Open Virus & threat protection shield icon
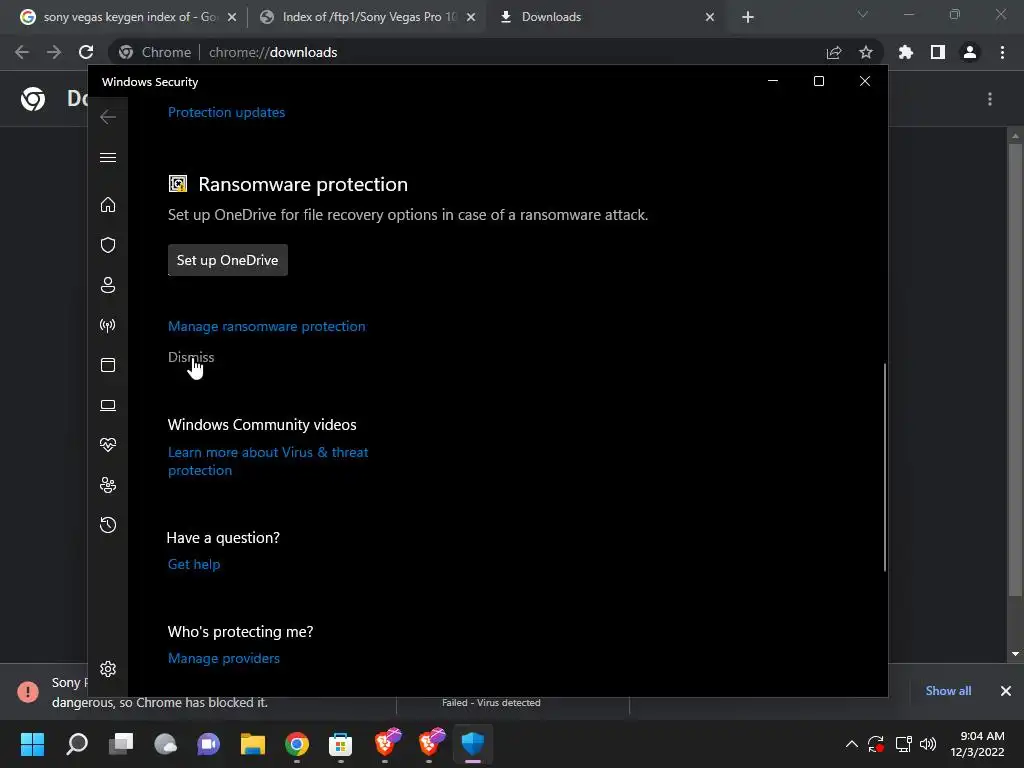Viewport: 1024px width, 768px height. pos(108,245)
